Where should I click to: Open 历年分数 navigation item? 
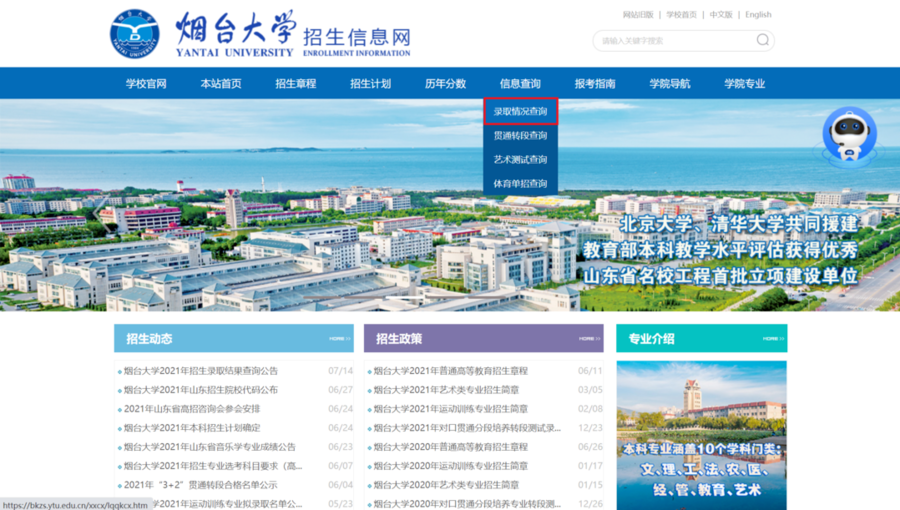[x=445, y=83]
